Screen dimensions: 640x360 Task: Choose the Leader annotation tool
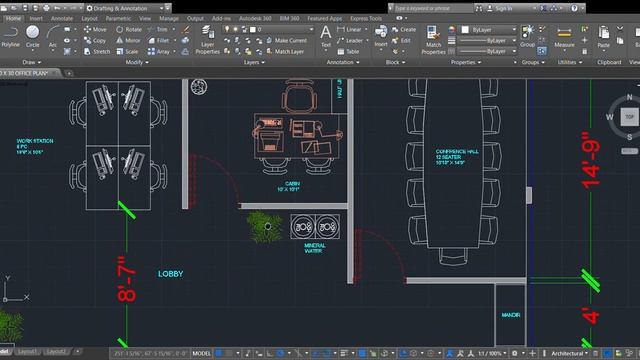click(x=350, y=40)
